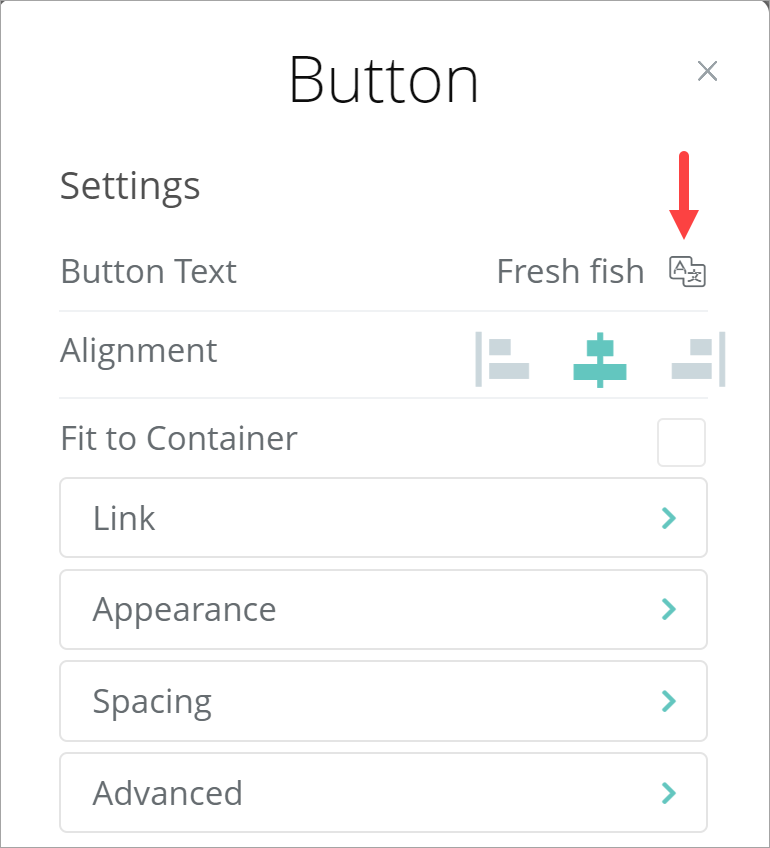The width and height of the screenshot is (770, 848).
Task: Click the Alignment label
Action: (x=139, y=351)
